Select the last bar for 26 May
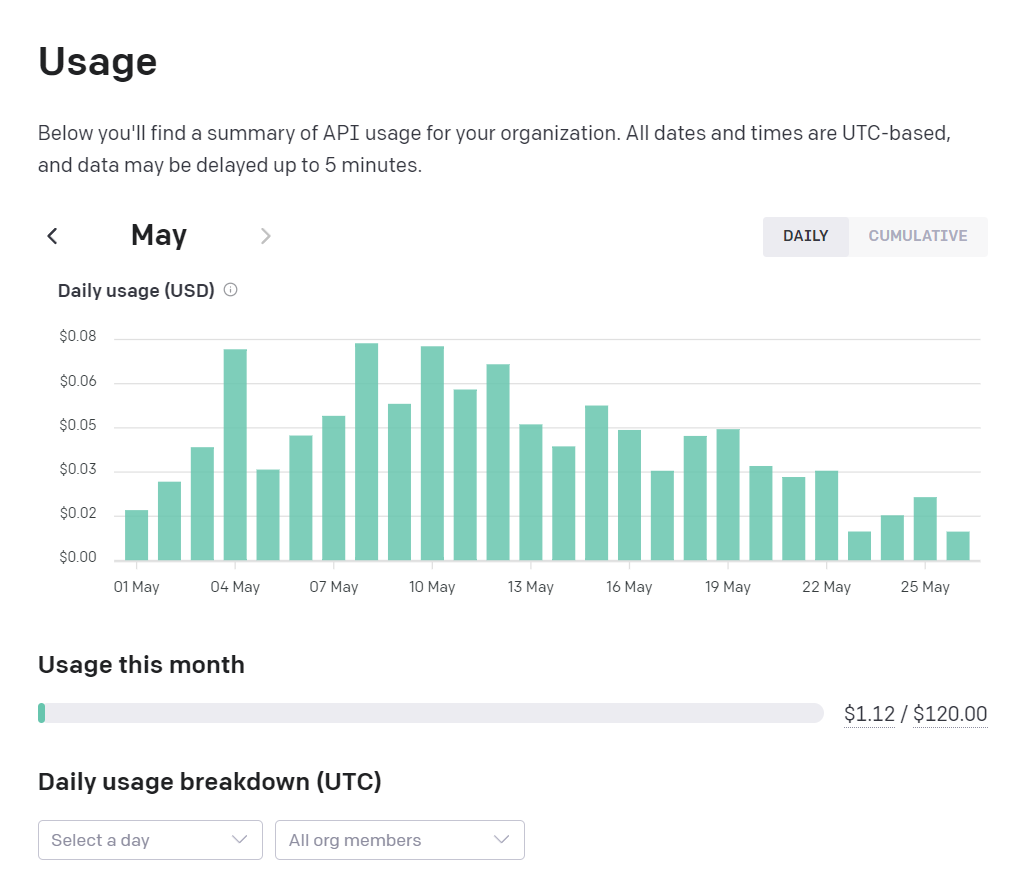Image resolution: width=1019 pixels, height=872 pixels. tap(958, 546)
